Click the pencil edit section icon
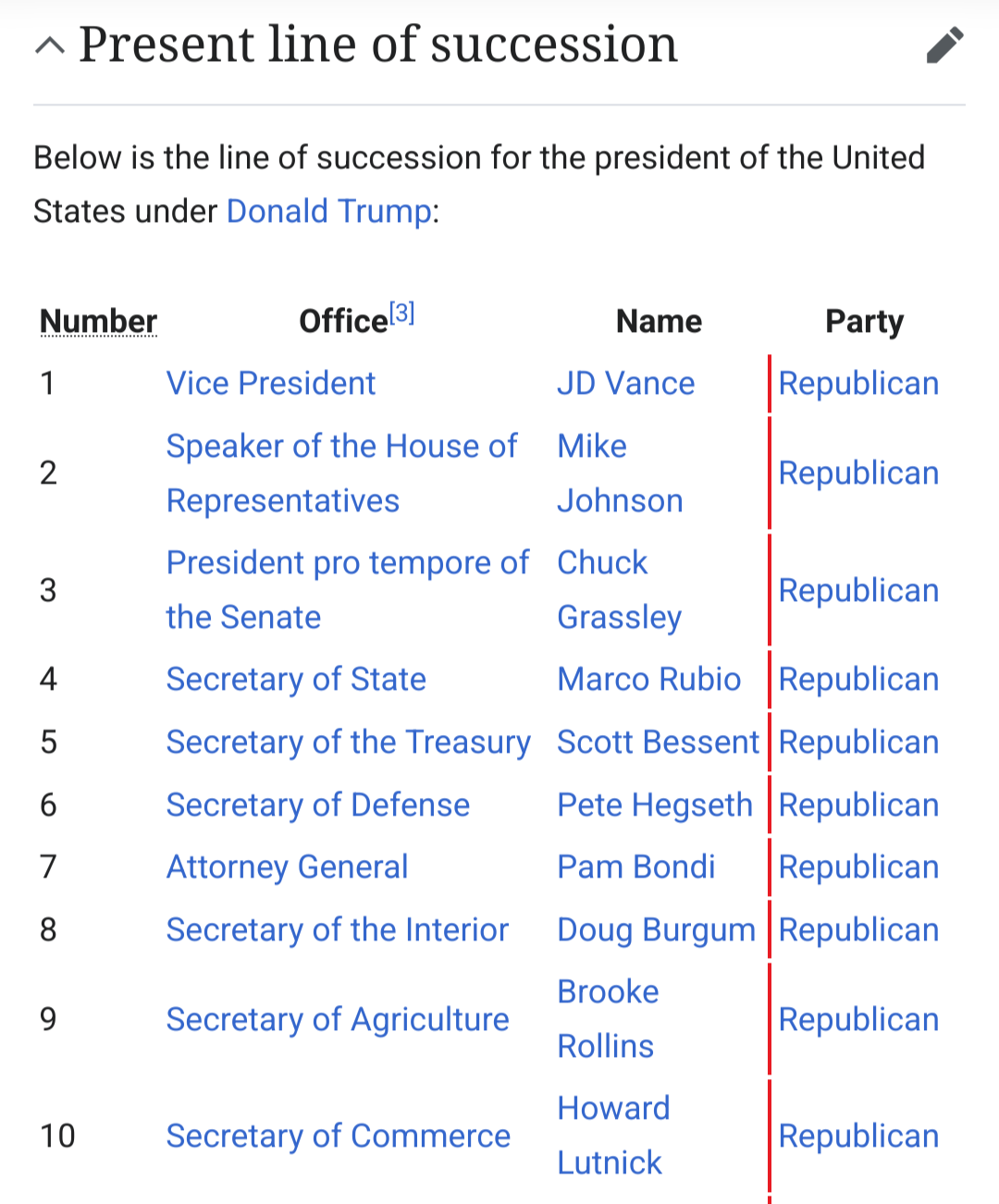The height and width of the screenshot is (1204, 999). coord(944,45)
